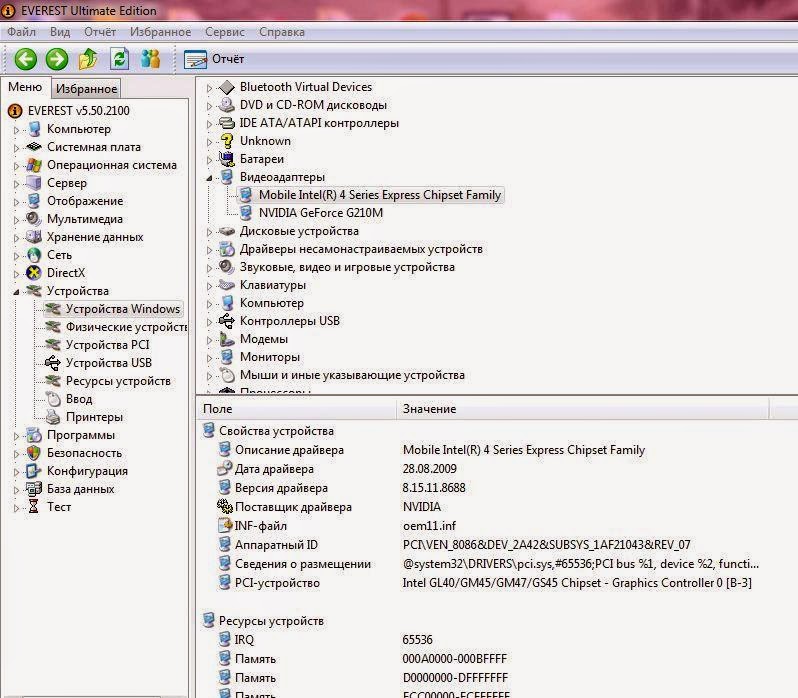798x698 pixels.
Task: Switch to the Меню tab
Action: coord(25,87)
